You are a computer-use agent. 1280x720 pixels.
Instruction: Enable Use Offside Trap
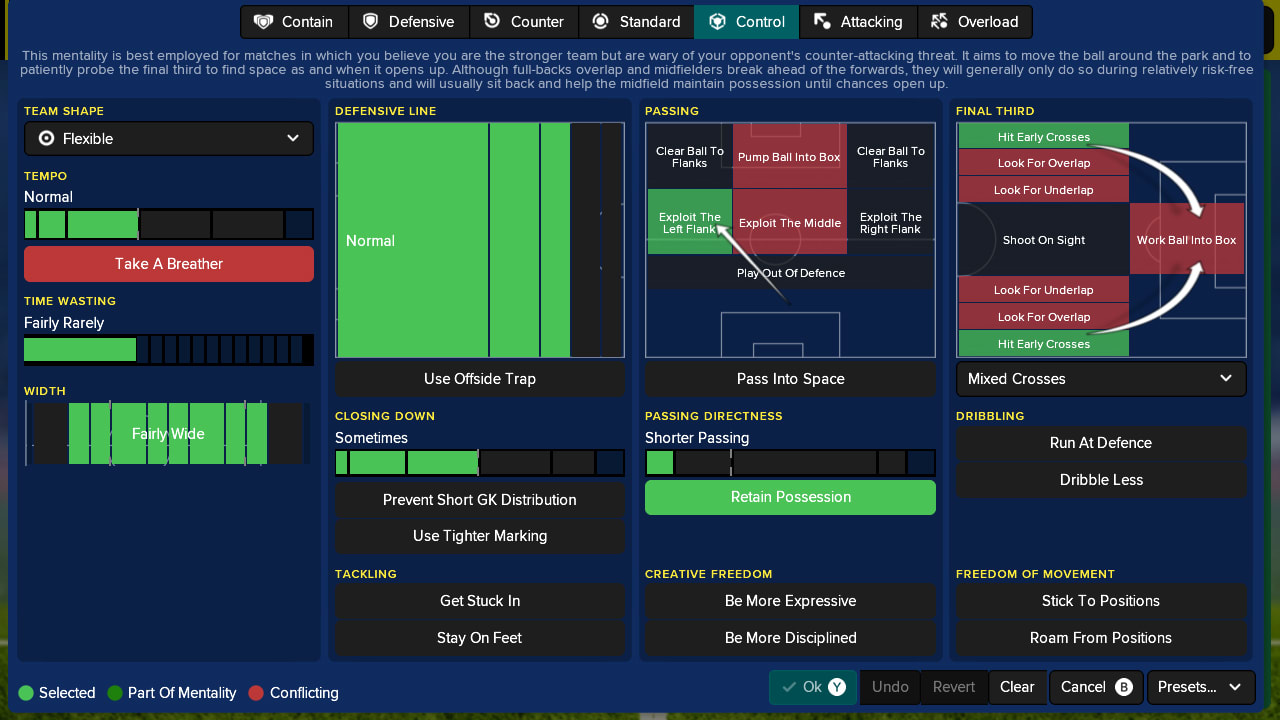pyautogui.click(x=479, y=378)
